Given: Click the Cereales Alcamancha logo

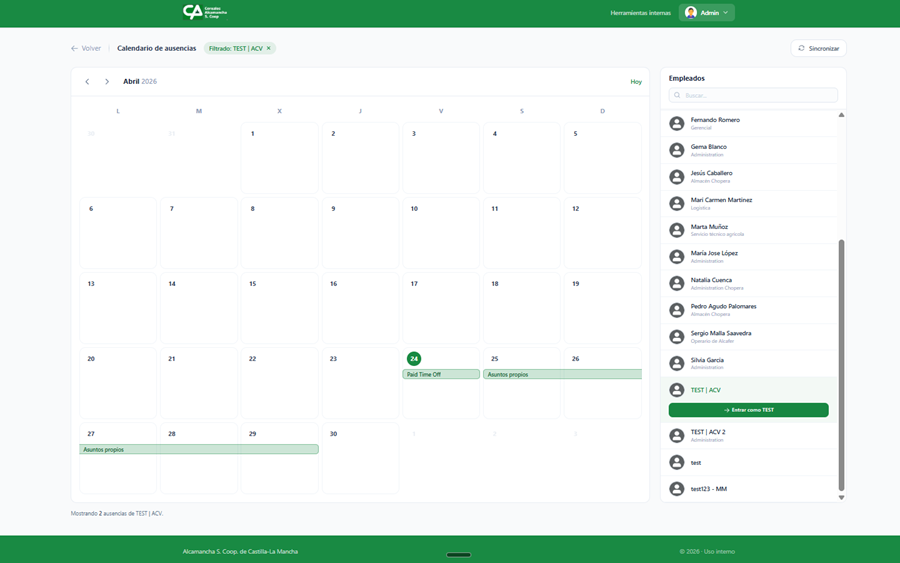Looking at the screenshot, I should pos(205,12).
